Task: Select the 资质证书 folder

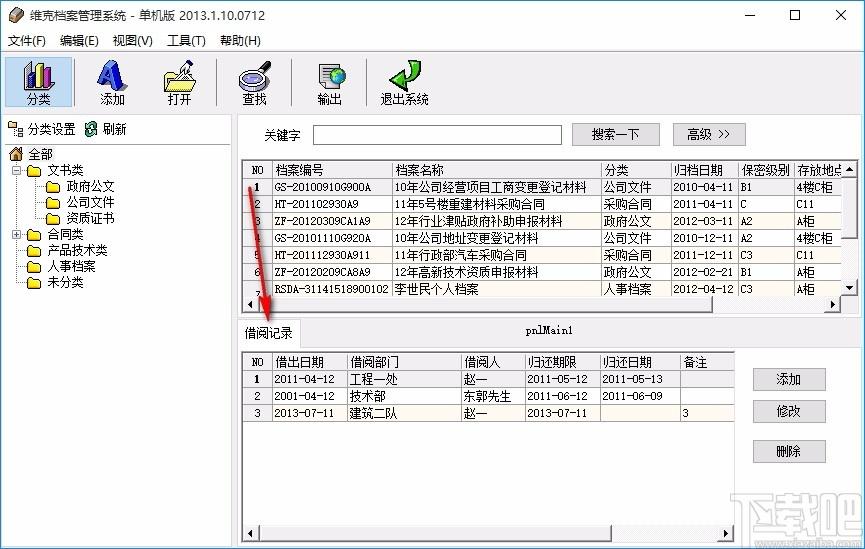Action: [x=81, y=218]
